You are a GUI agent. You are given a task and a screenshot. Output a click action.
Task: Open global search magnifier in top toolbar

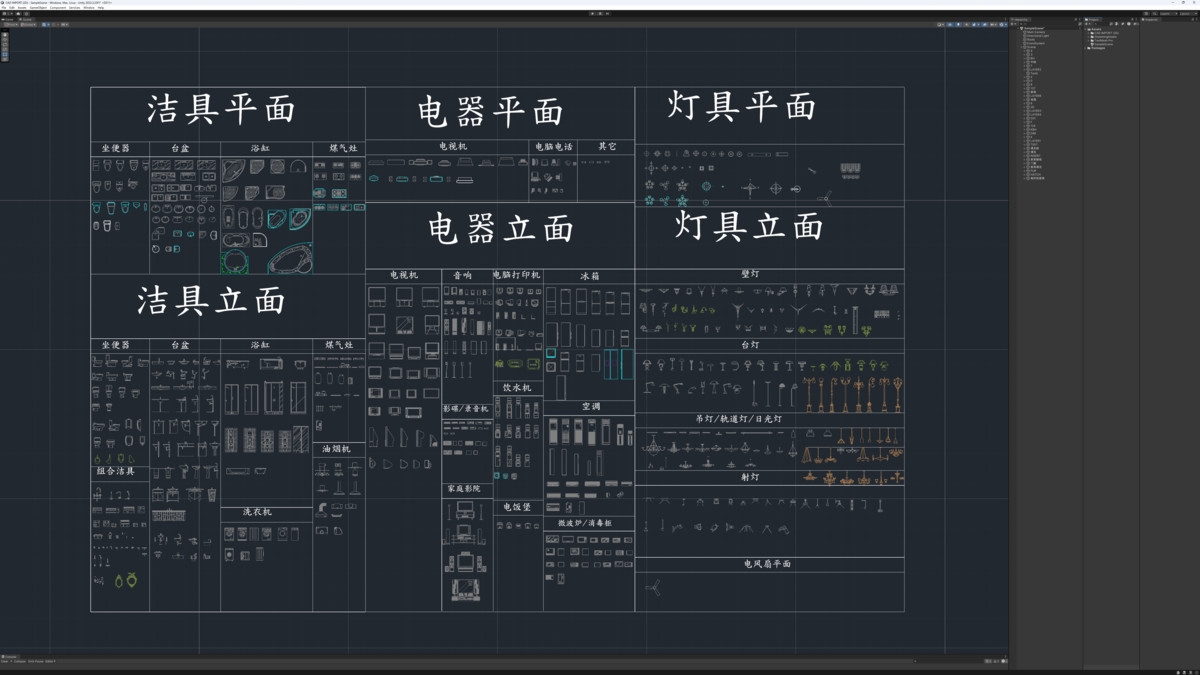(1154, 13)
